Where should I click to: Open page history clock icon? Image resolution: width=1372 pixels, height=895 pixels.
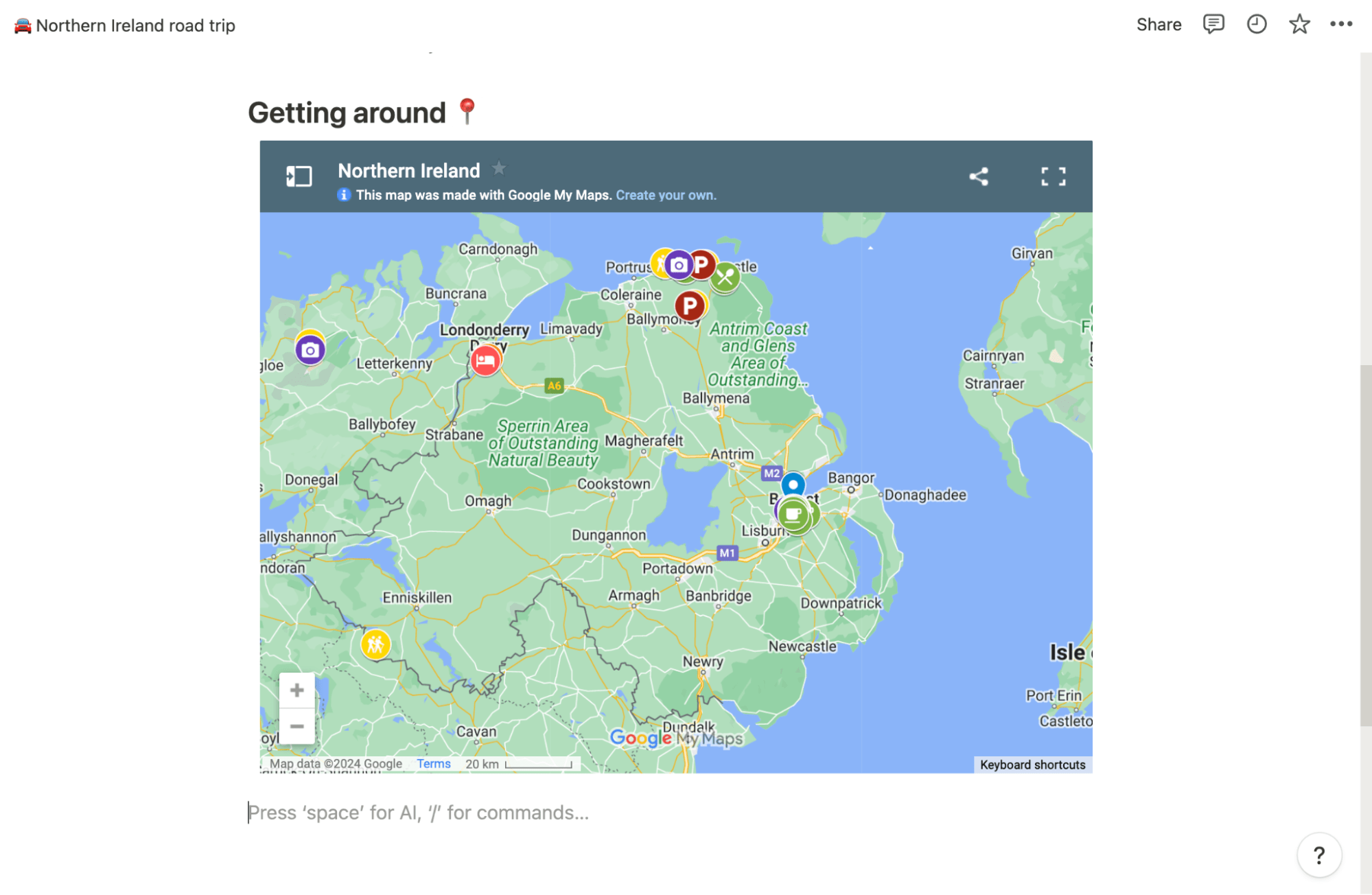1256,24
